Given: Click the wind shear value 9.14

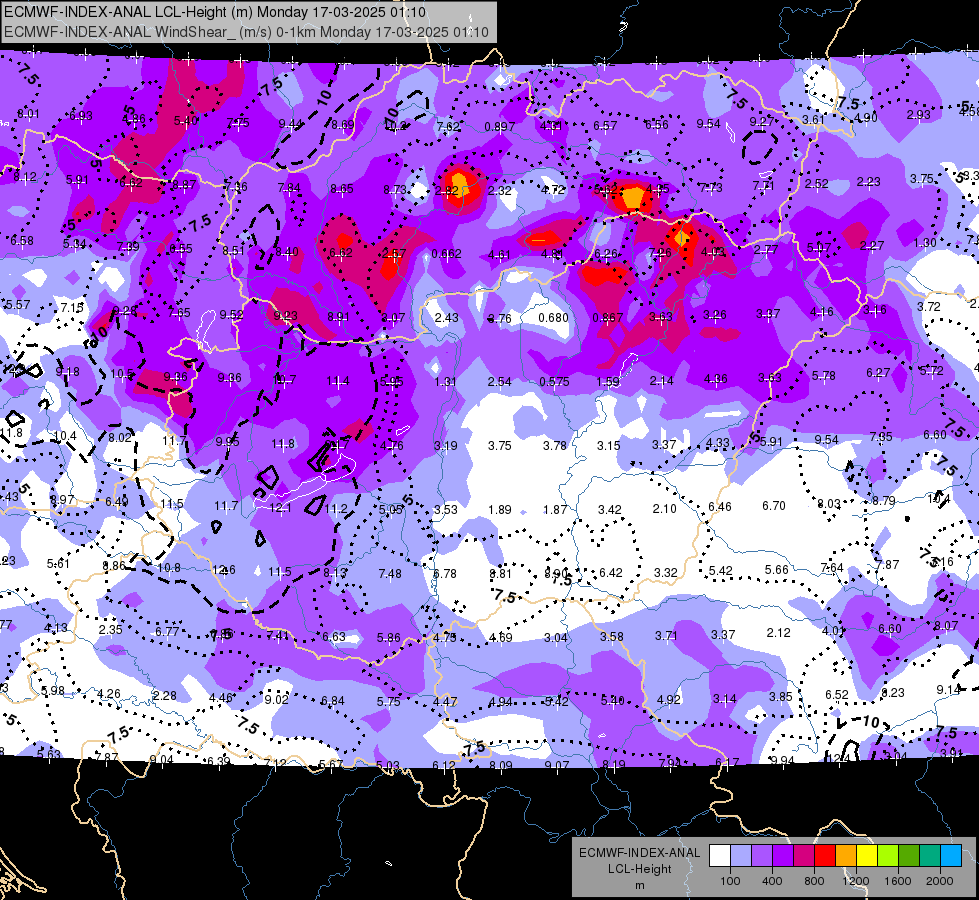Looking at the screenshot, I should coord(948,690).
